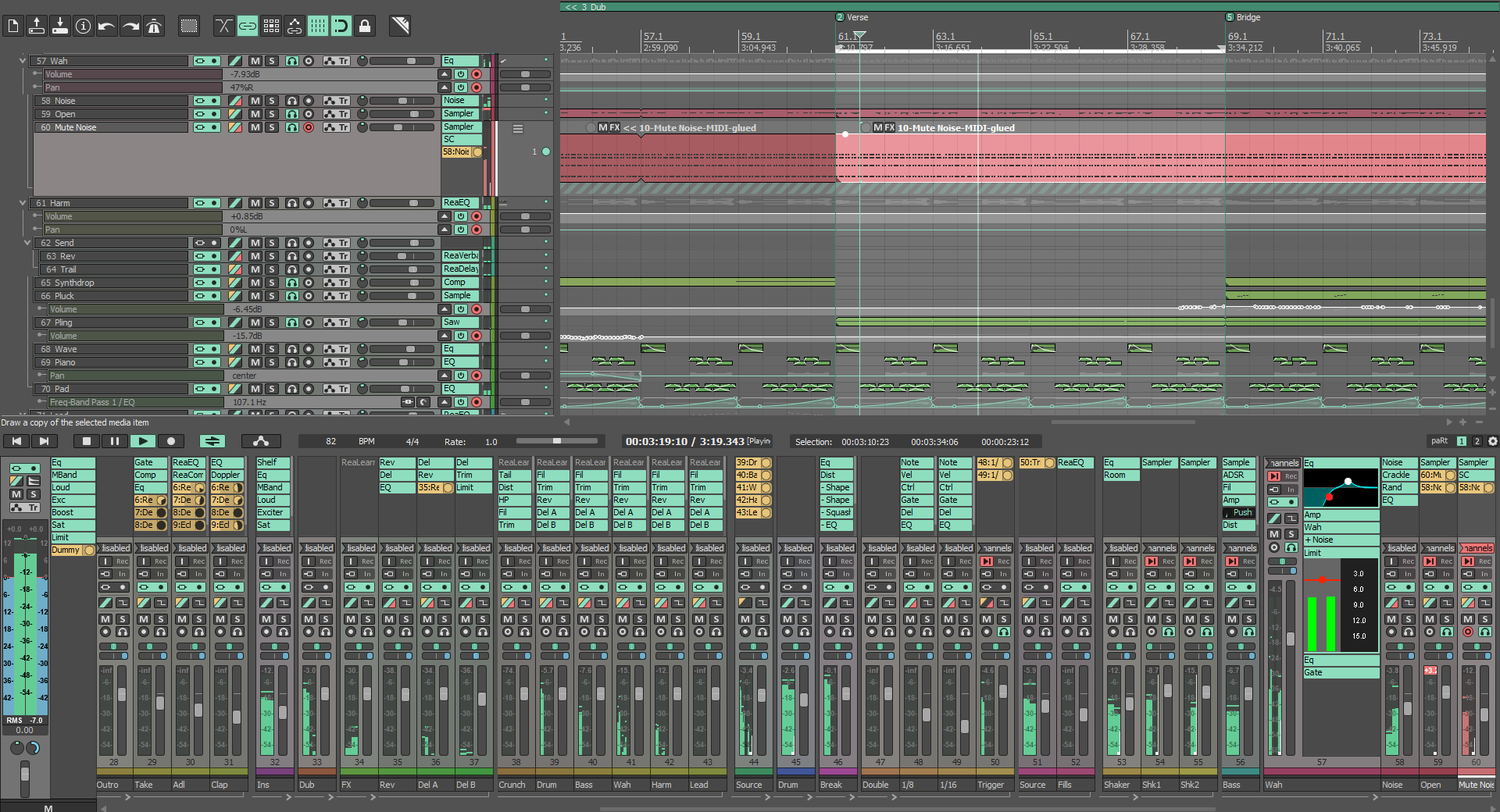Viewport: 1500px width, 812px height.
Task: Hide the Pluck Volume envelope lane arrow
Action: coord(445,309)
